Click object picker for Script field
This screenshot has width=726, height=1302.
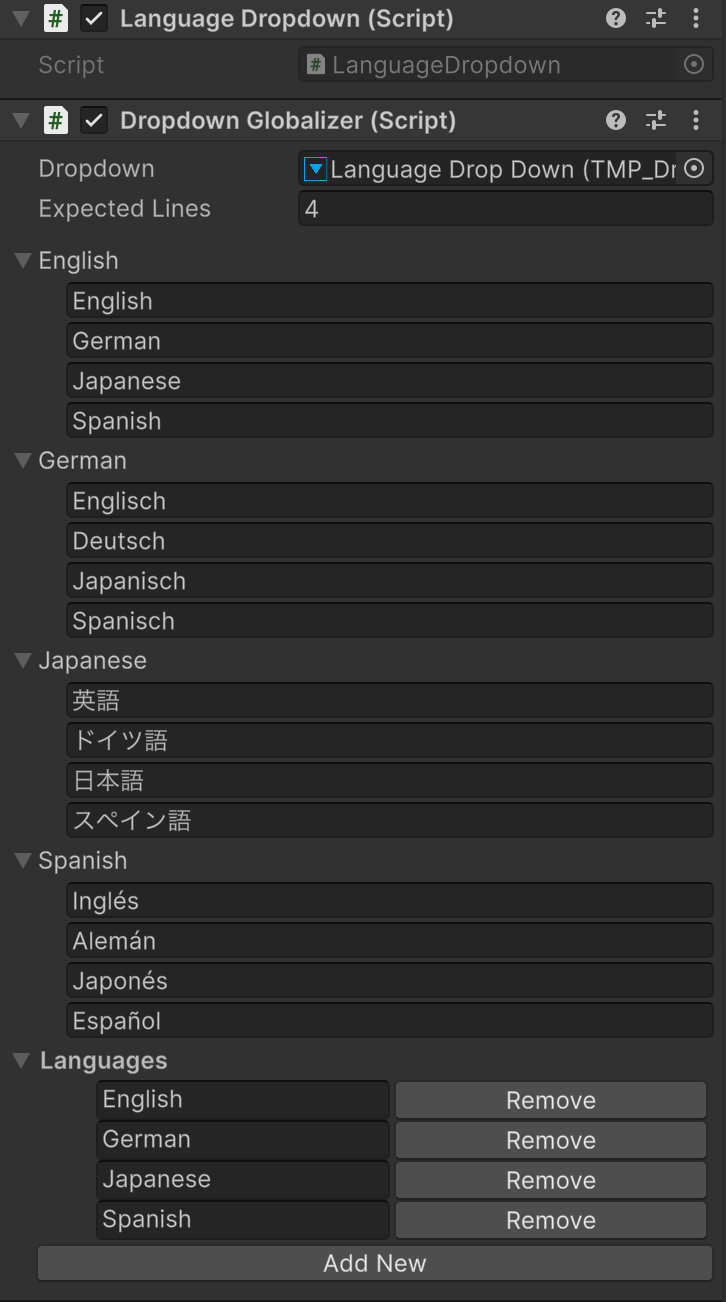tap(693, 65)
